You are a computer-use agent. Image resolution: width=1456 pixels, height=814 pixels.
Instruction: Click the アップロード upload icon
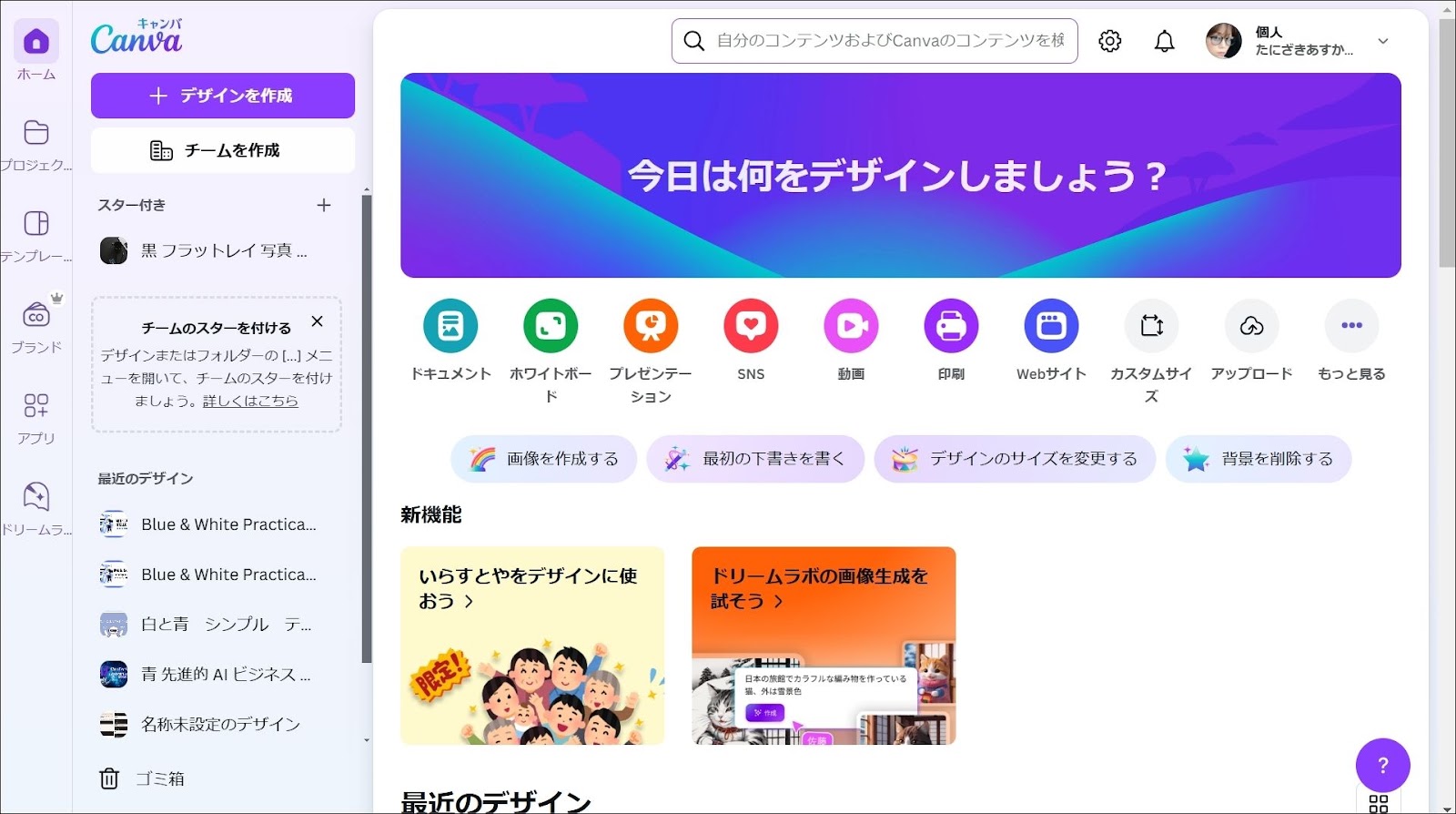(x=1251, y=326)
